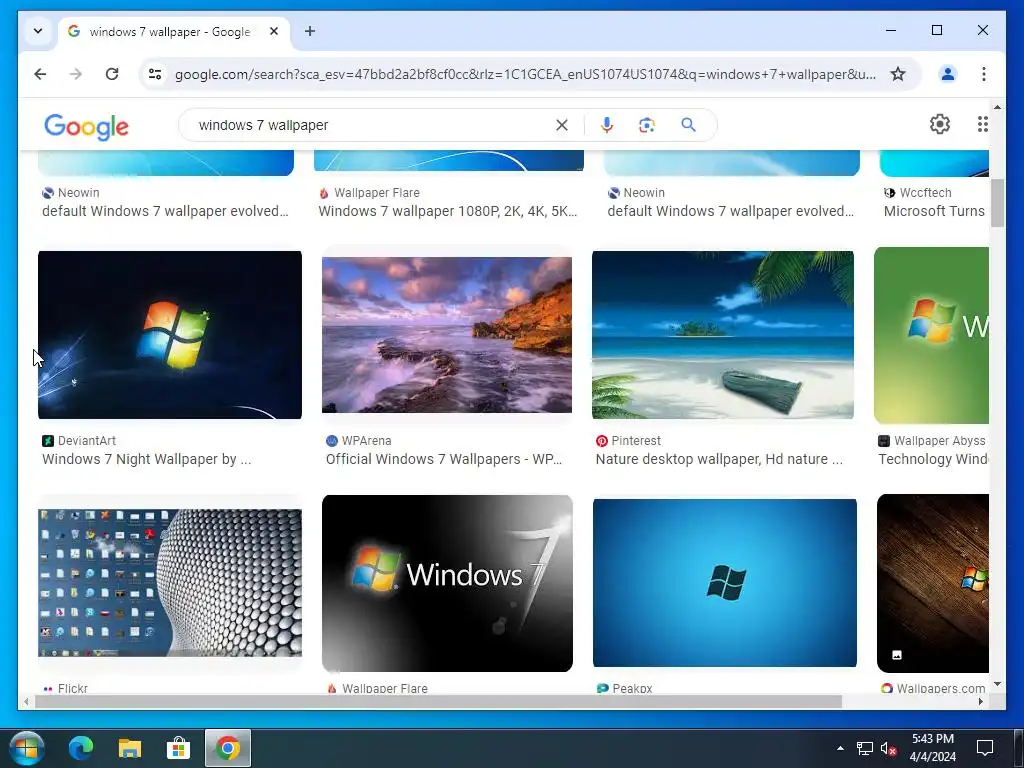Click the Chrome taskbar icon
The height and width of the screenshot is (768, 1024).
click(228, 748)
